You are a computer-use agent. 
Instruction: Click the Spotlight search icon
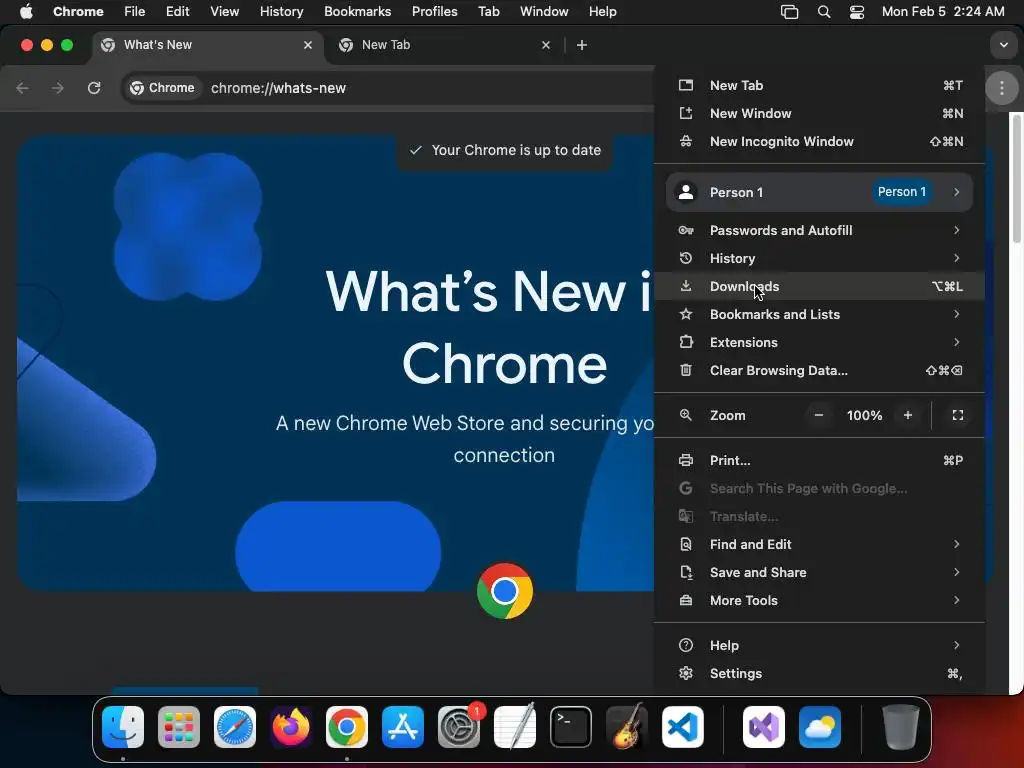click(824, 12)
